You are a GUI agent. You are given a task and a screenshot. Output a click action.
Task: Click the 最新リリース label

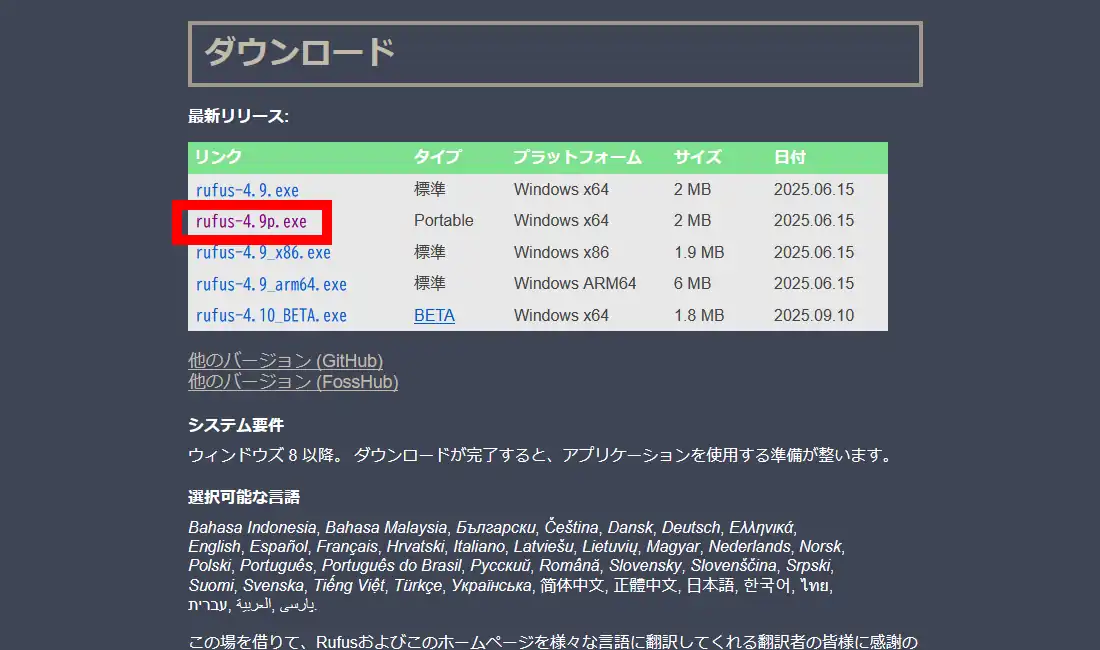(238, 116)
